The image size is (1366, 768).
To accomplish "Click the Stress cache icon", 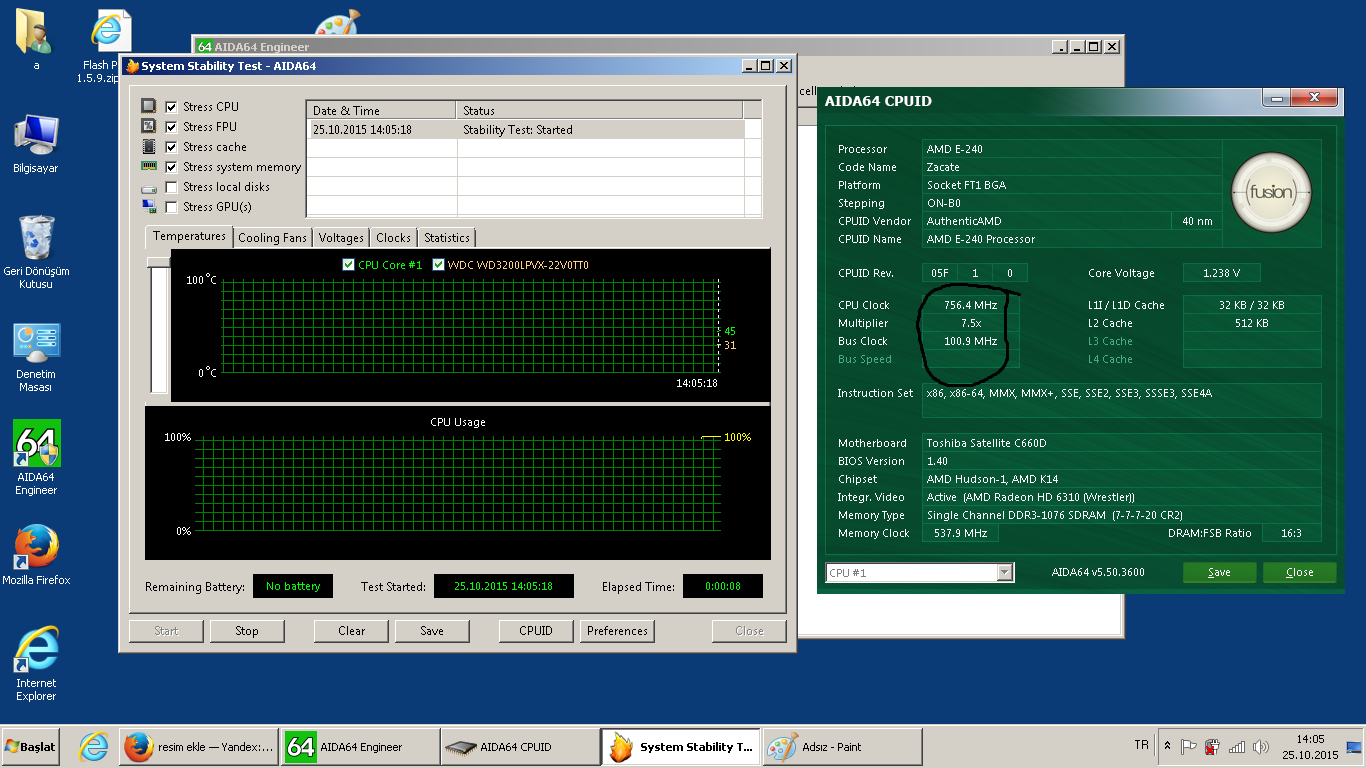I will [149, 146].
